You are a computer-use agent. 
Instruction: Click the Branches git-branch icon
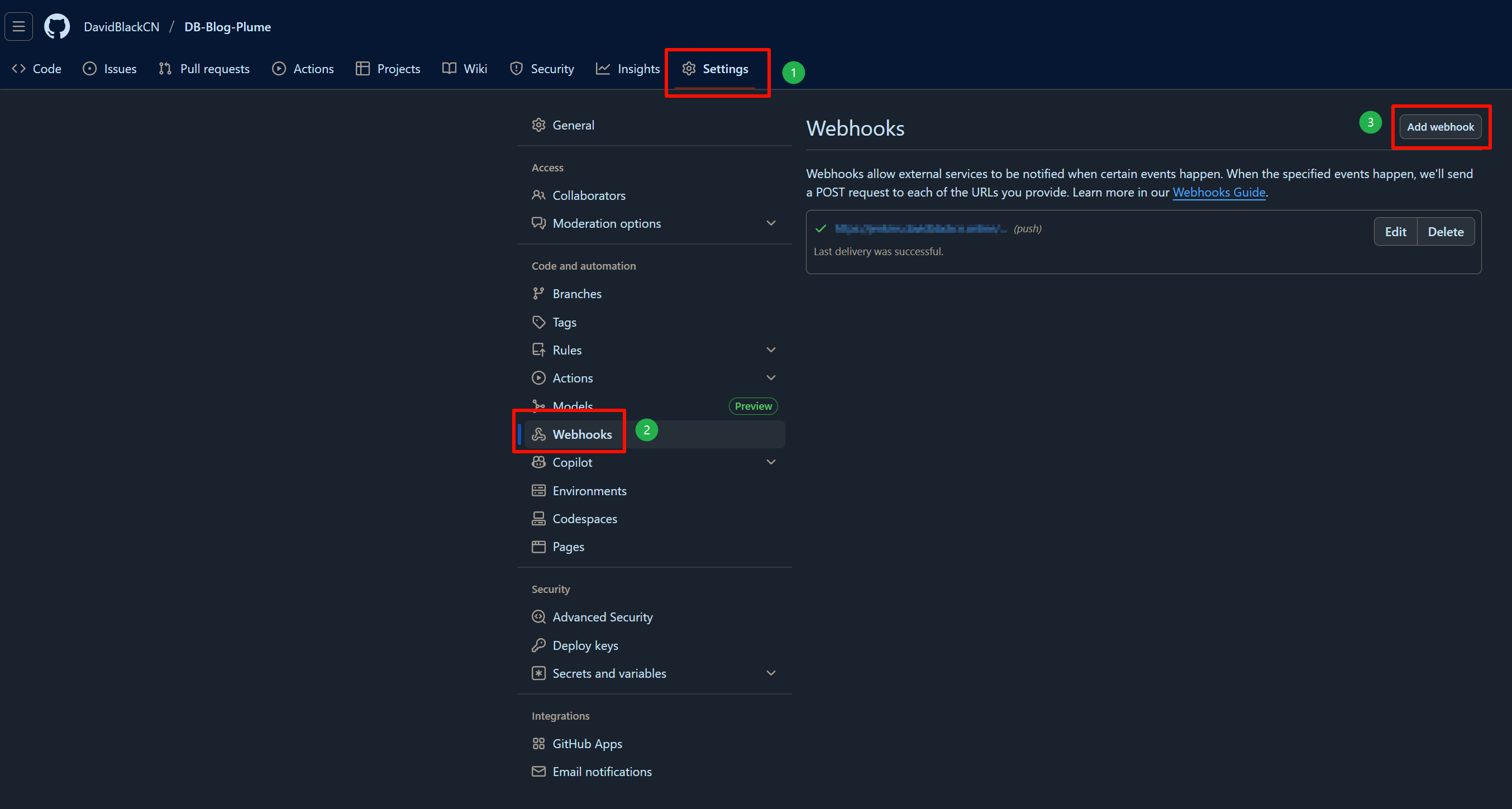coord(538,293)
